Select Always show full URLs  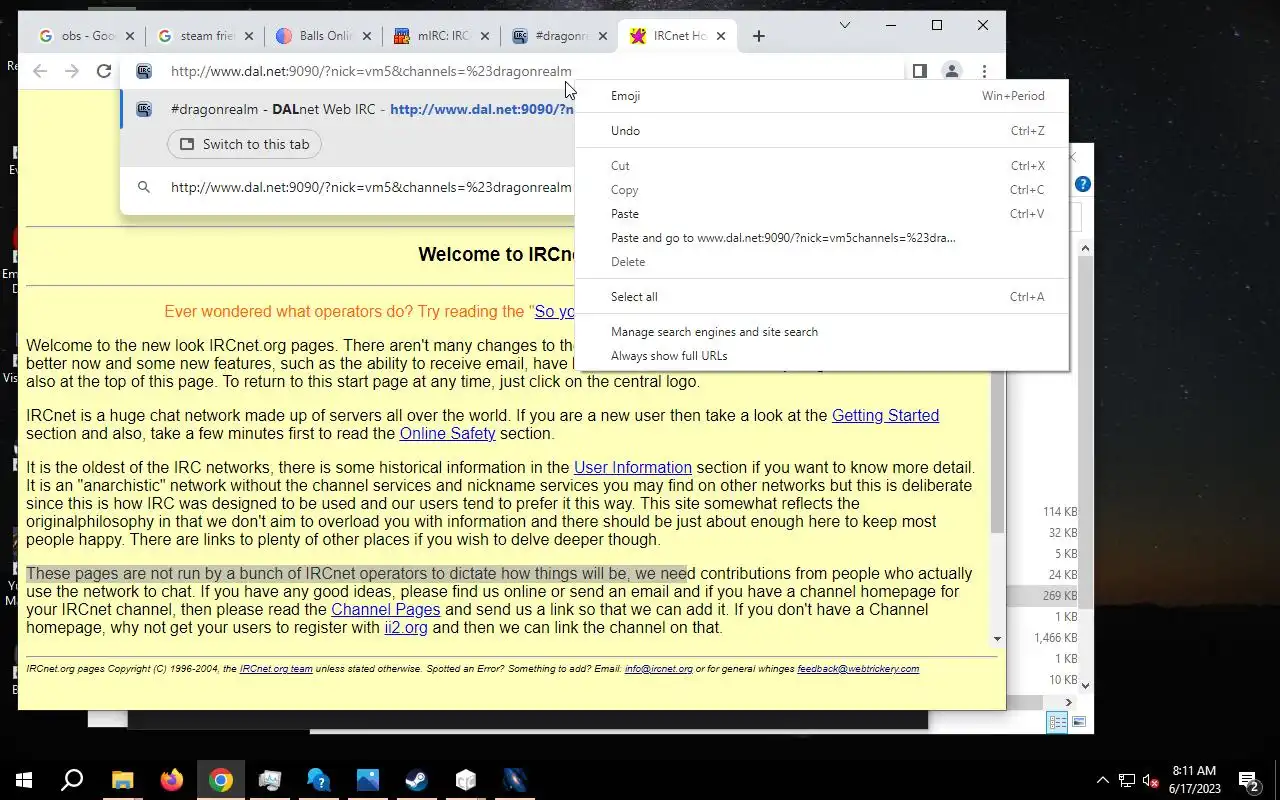coord(821,356)
